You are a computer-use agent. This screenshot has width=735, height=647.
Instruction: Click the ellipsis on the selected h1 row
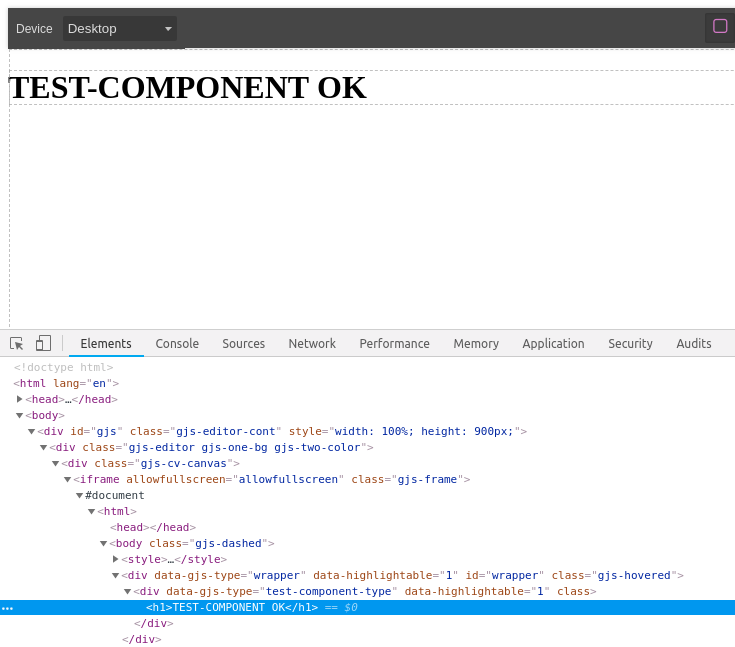click(8, 609)
